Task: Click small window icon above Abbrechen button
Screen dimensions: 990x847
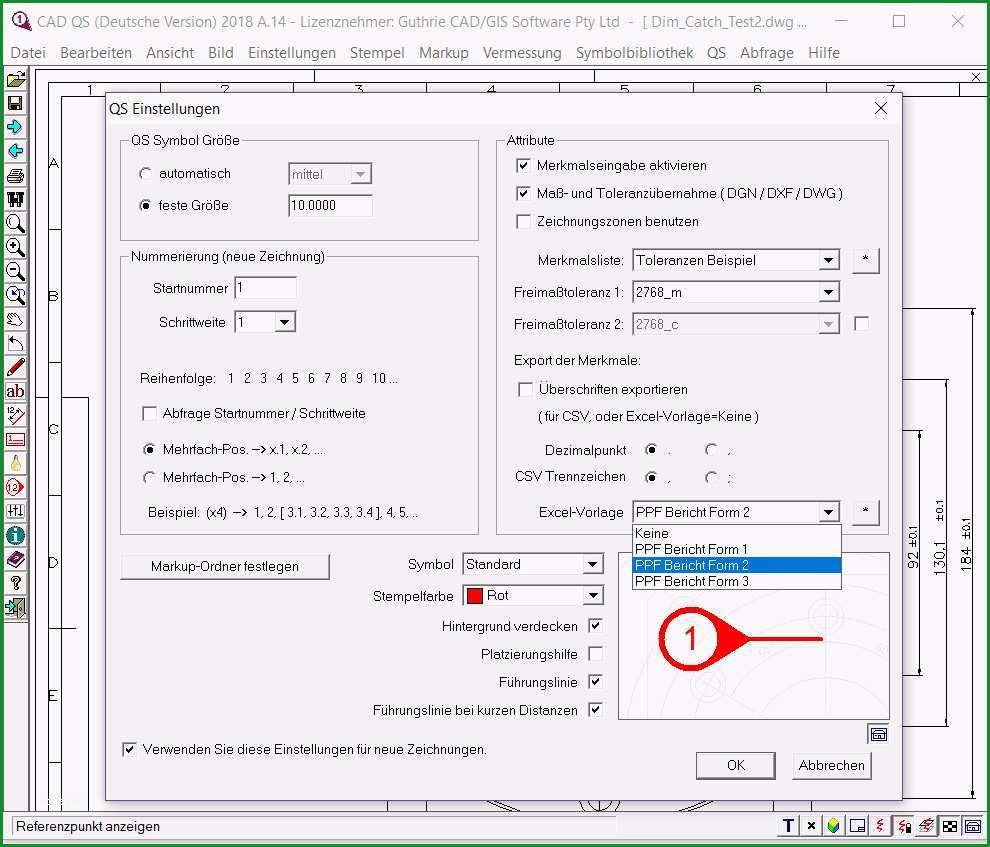Action: [878, 734]
